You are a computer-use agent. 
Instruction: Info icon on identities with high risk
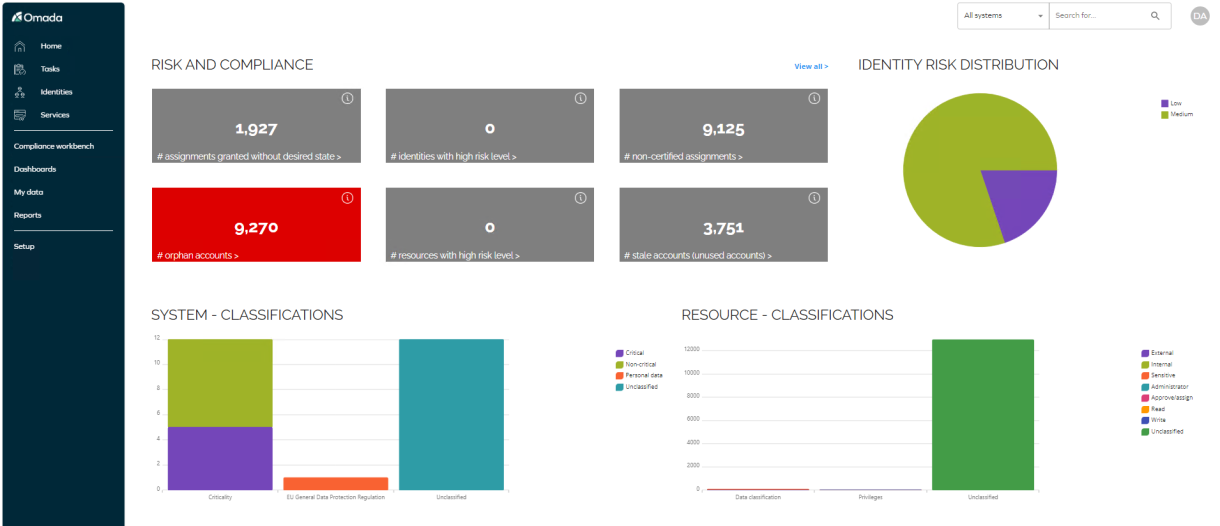(580, 99)
